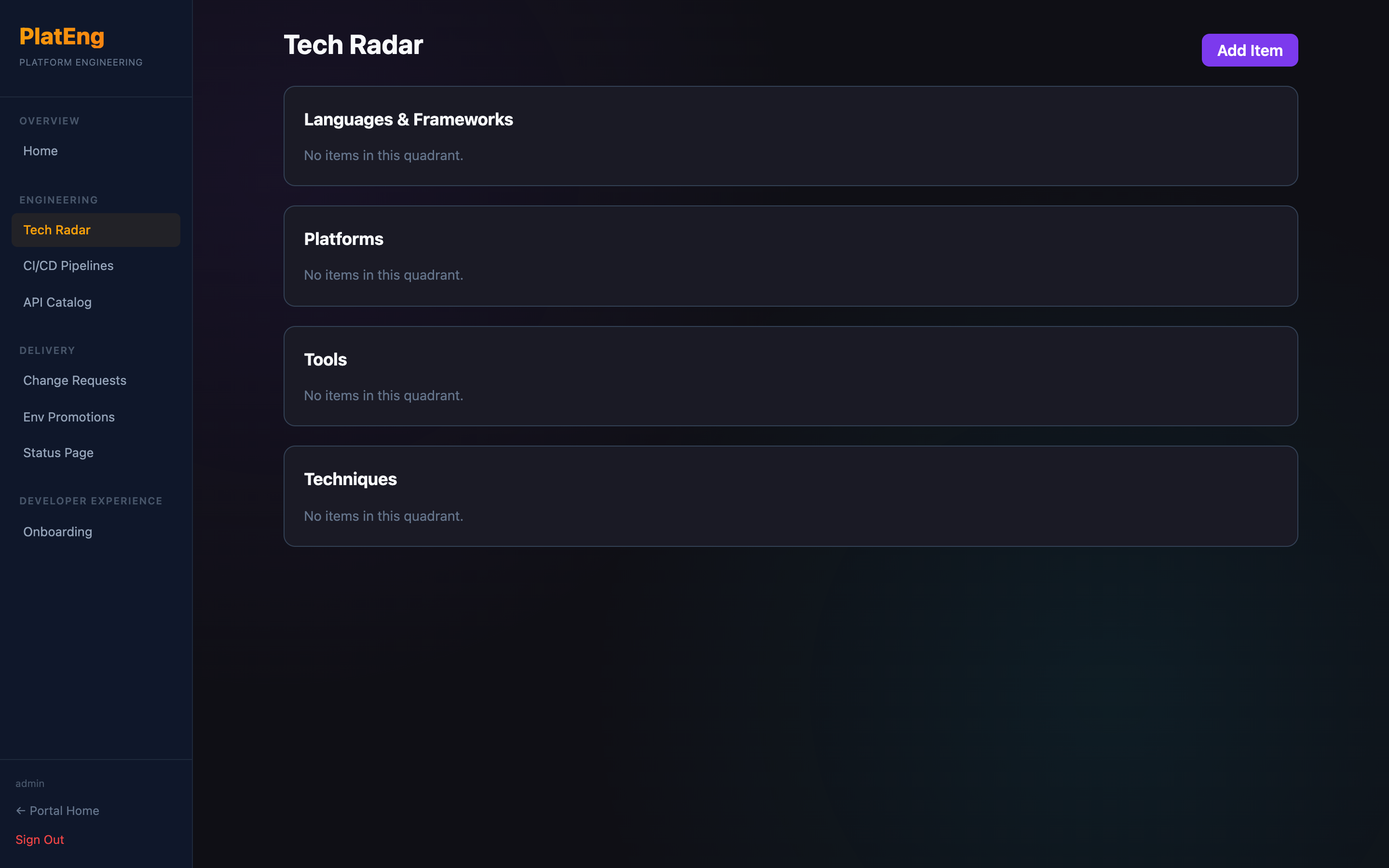Open Change Requests under Delivery
Image resolution: width=1389 pixels, height=868 pixels.
click(x=75, y=380)
